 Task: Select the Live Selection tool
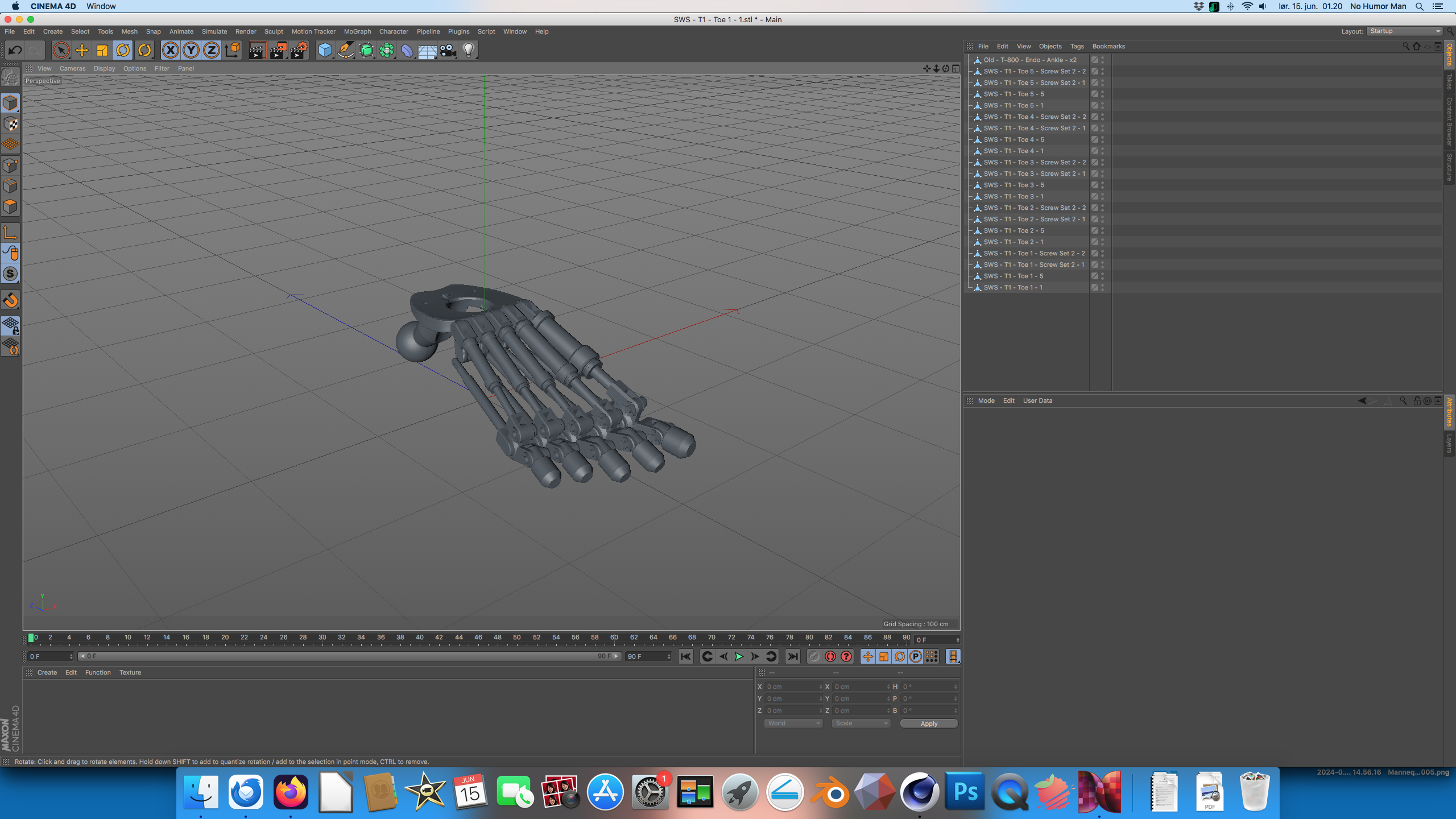61,50
